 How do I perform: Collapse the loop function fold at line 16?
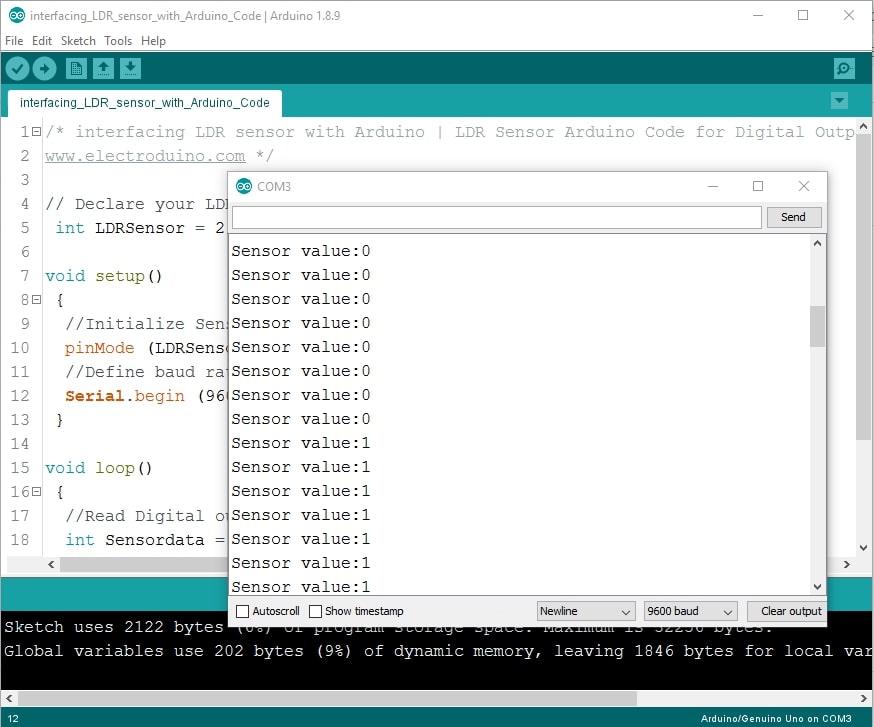[37, 492]
